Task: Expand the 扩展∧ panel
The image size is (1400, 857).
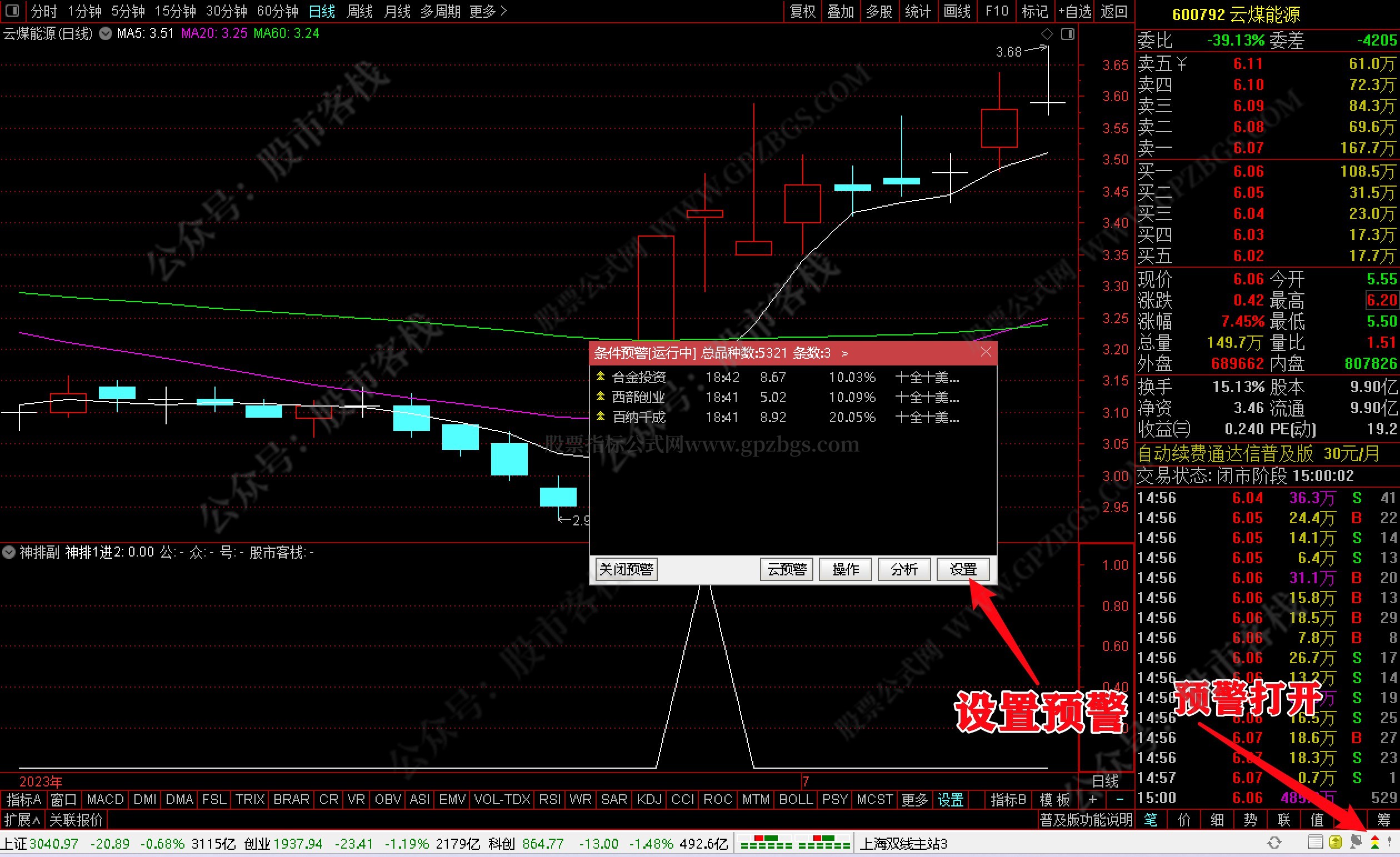Action: (x=22, y=820)
